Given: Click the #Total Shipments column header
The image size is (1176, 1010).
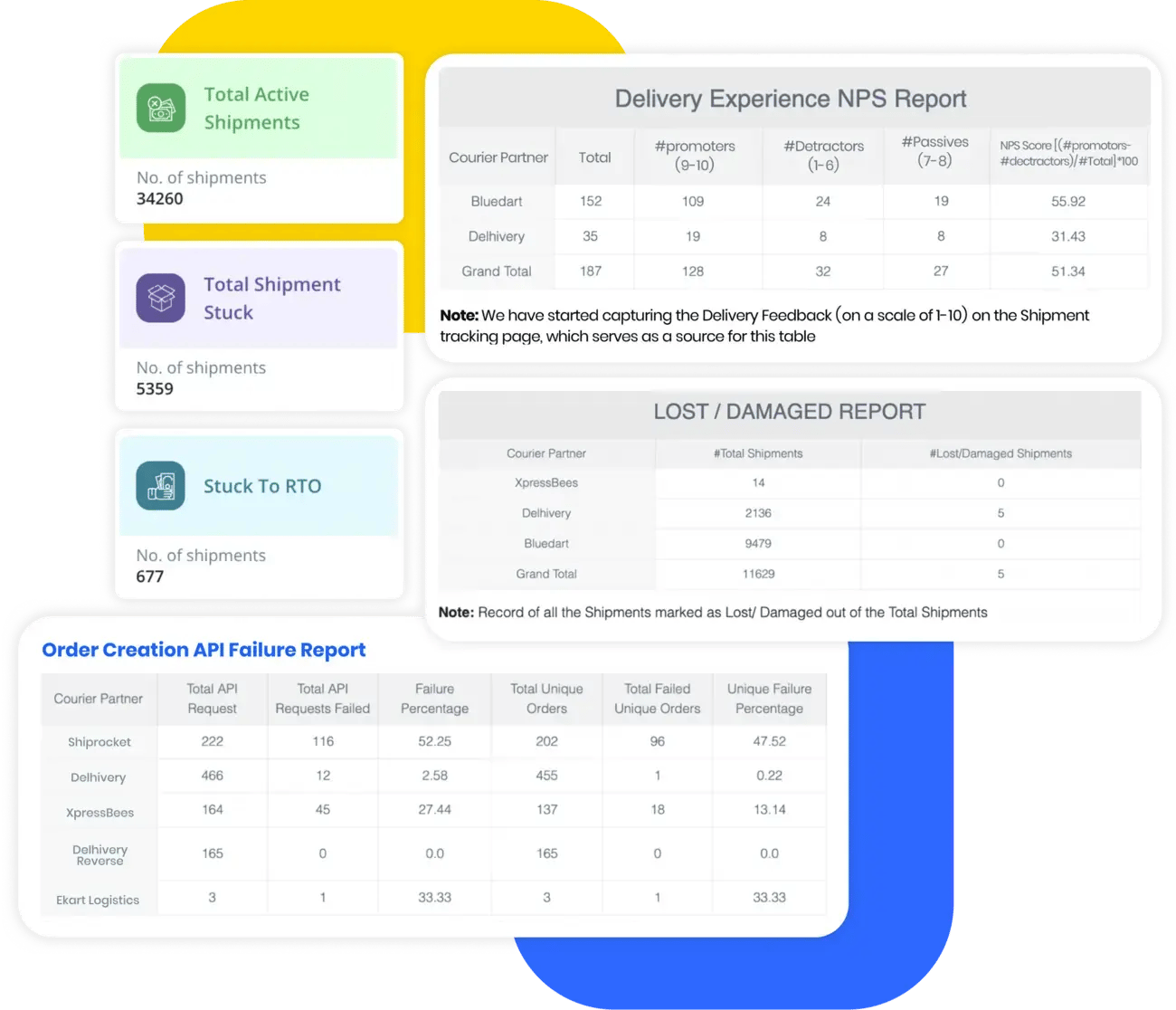Looking at the screenshot, I should point(758,453).
